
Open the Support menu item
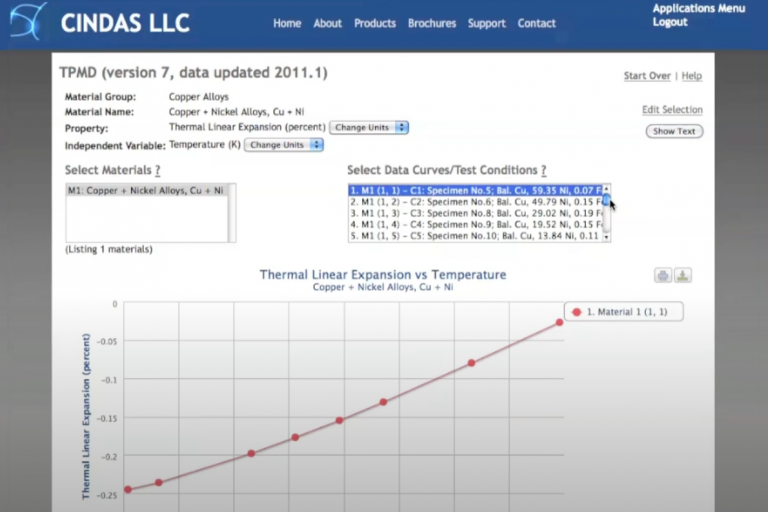point(487,23)
